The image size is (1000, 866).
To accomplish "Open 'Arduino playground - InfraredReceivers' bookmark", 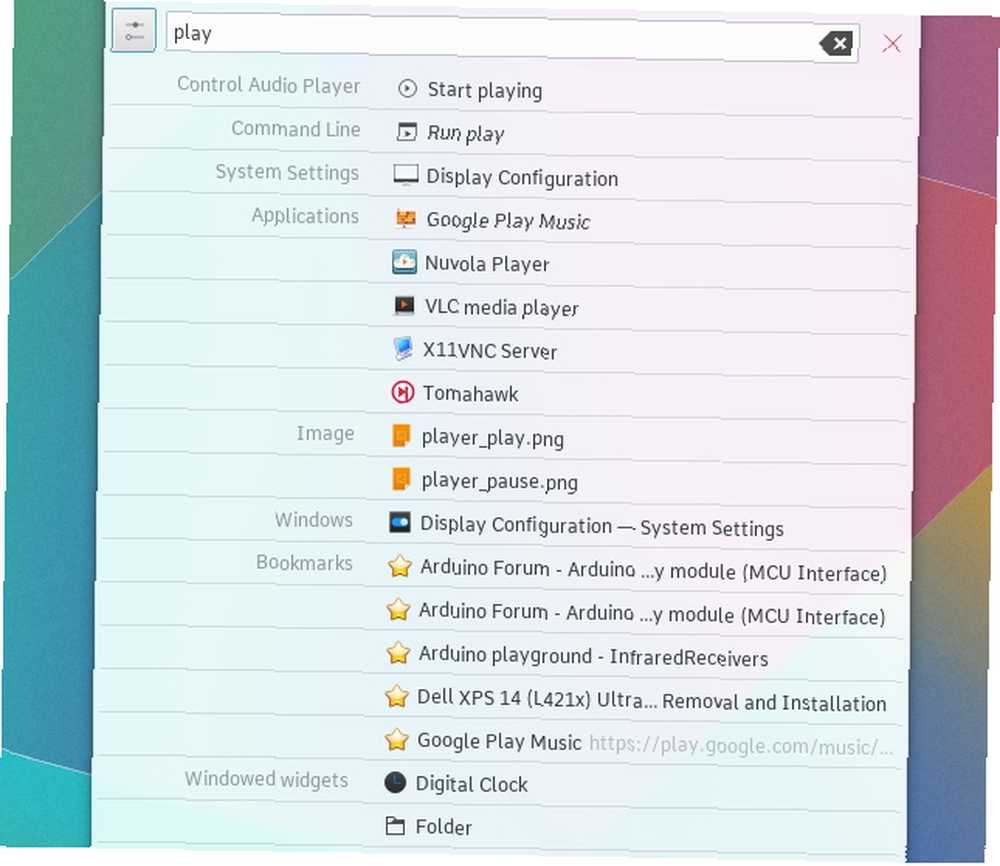I will click(593, 656).
